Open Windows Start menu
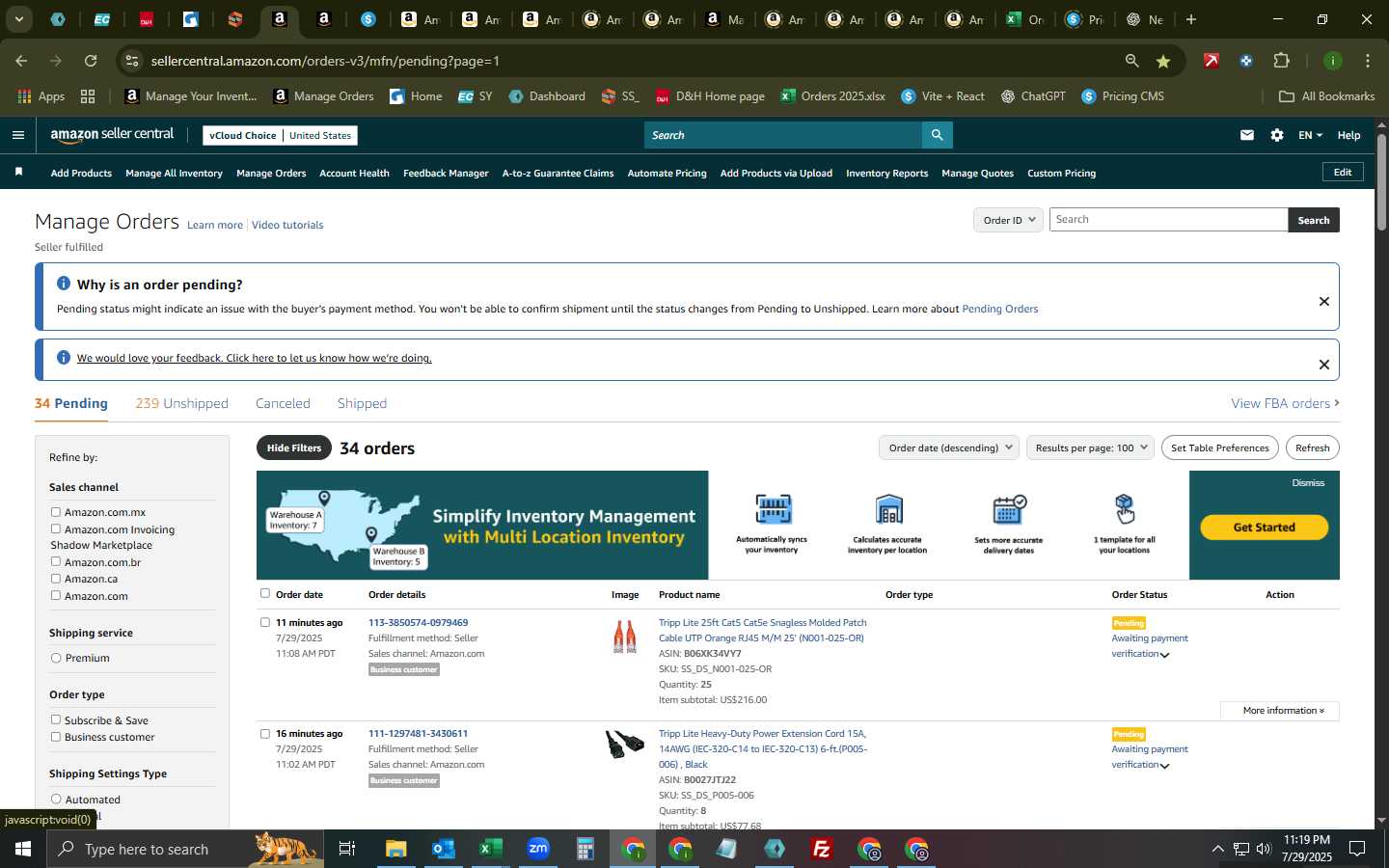 [x=23, y=849]
